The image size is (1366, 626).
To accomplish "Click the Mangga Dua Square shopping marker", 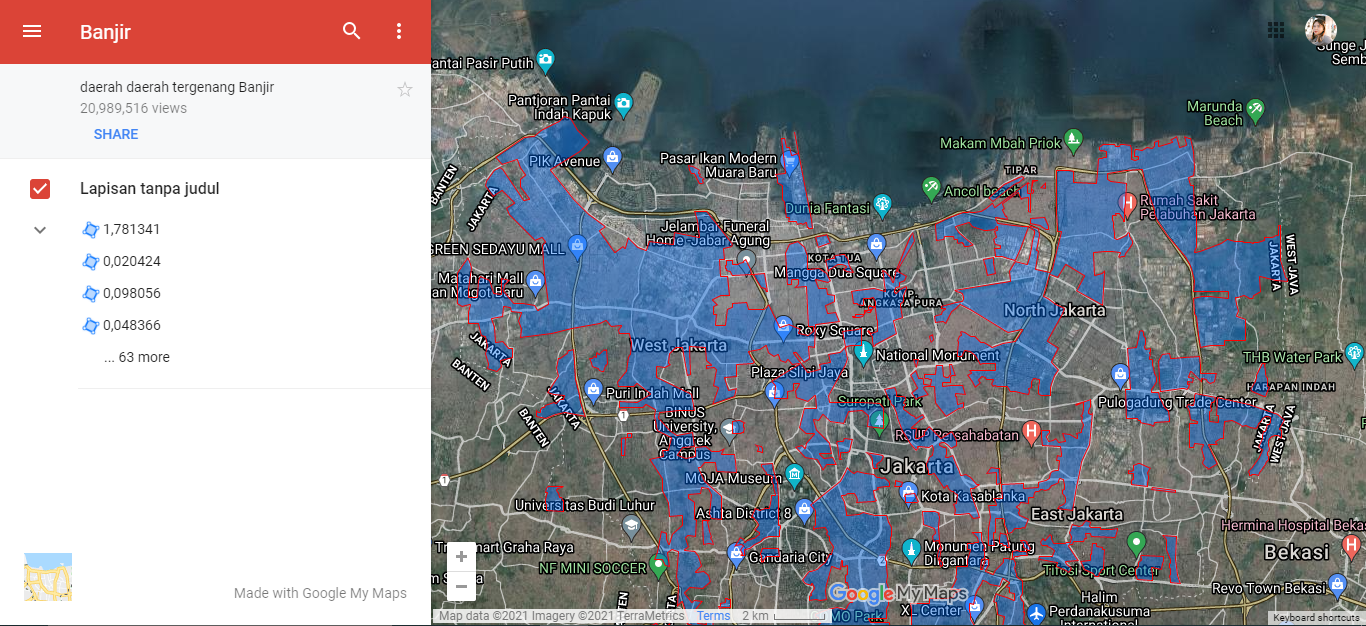I will pyautogui.click(x=877, y=243).
